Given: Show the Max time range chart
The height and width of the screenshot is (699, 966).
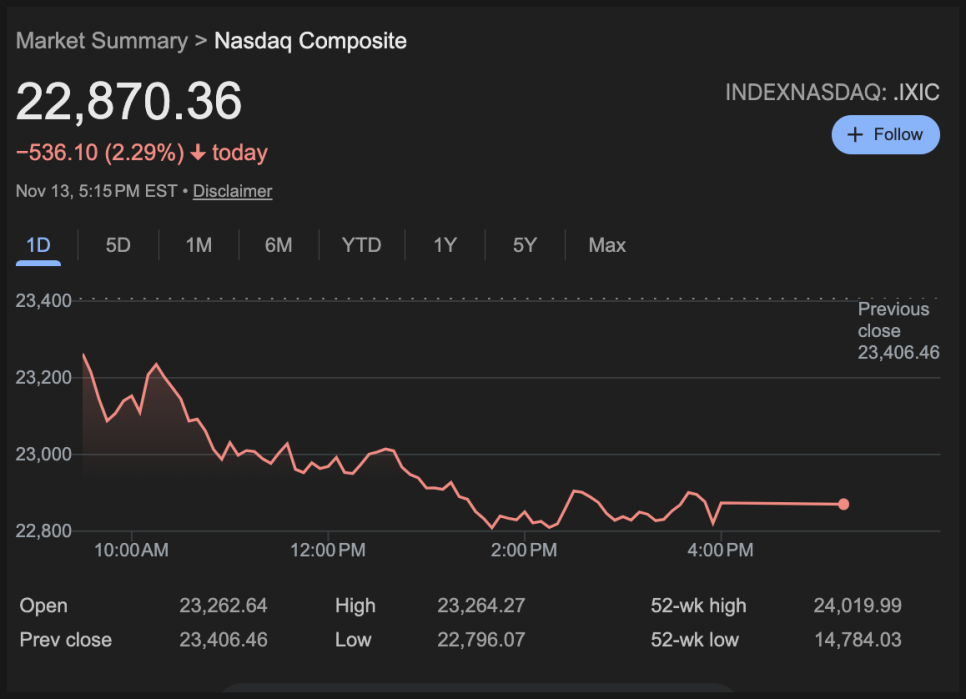Looking at the screenshot, I should (x=607, y=246).
